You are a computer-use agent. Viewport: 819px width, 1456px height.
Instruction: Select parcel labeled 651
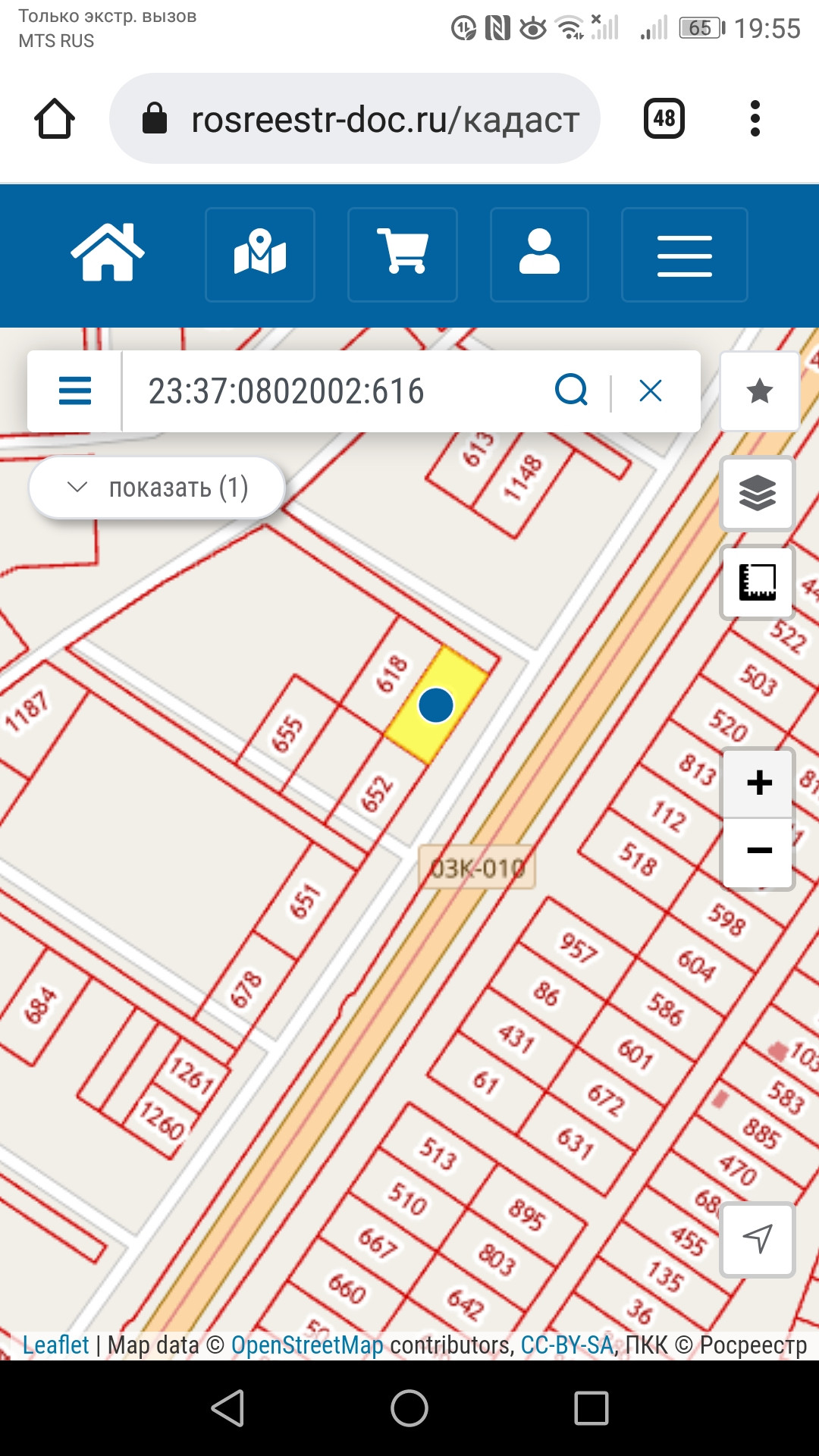(306, 901)
